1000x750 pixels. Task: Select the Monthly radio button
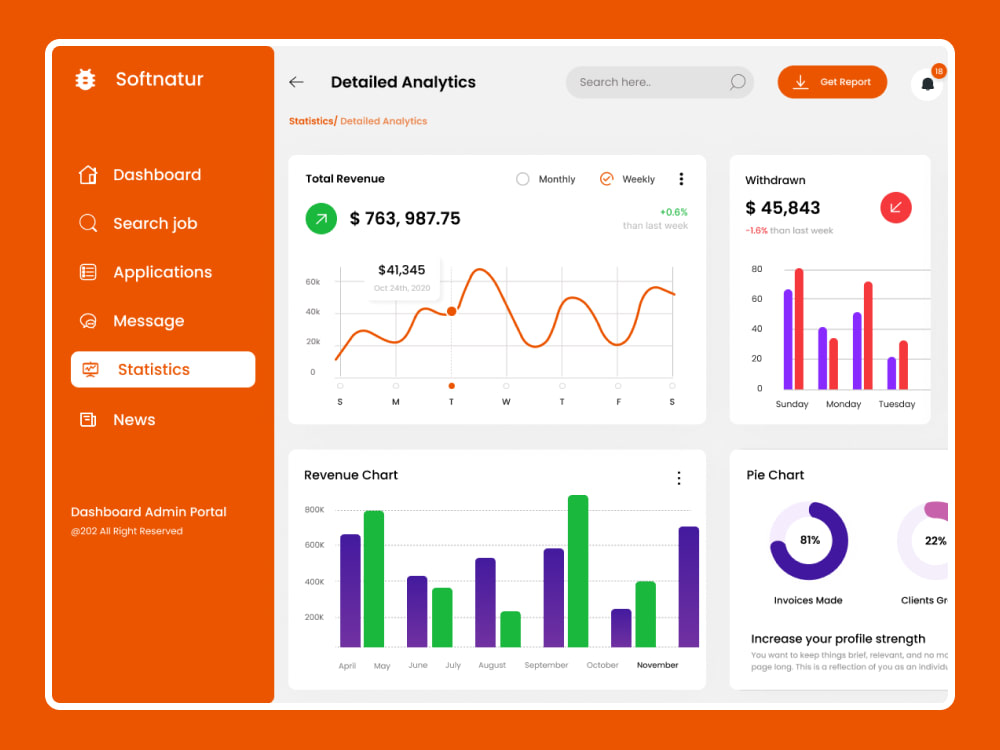[522, 179]
